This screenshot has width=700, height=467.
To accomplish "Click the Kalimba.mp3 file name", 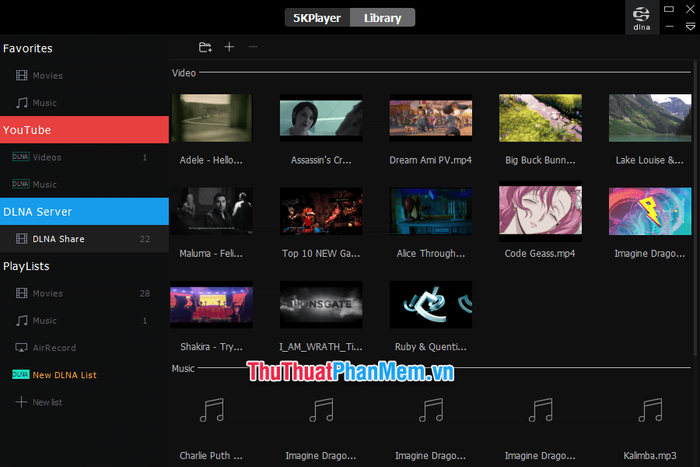I will click(650, 456).
